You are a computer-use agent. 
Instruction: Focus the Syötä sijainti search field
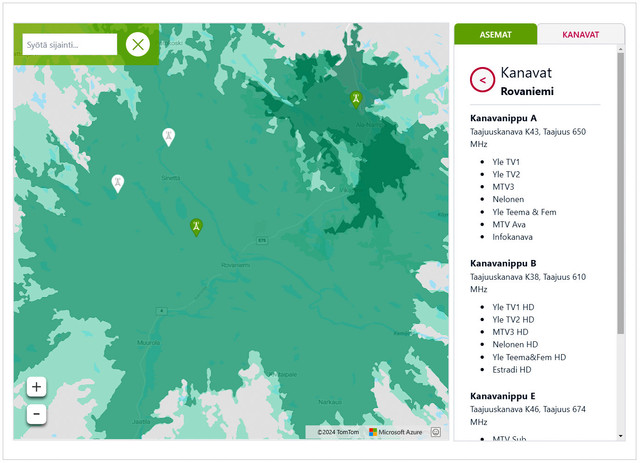tap(70, 45)
